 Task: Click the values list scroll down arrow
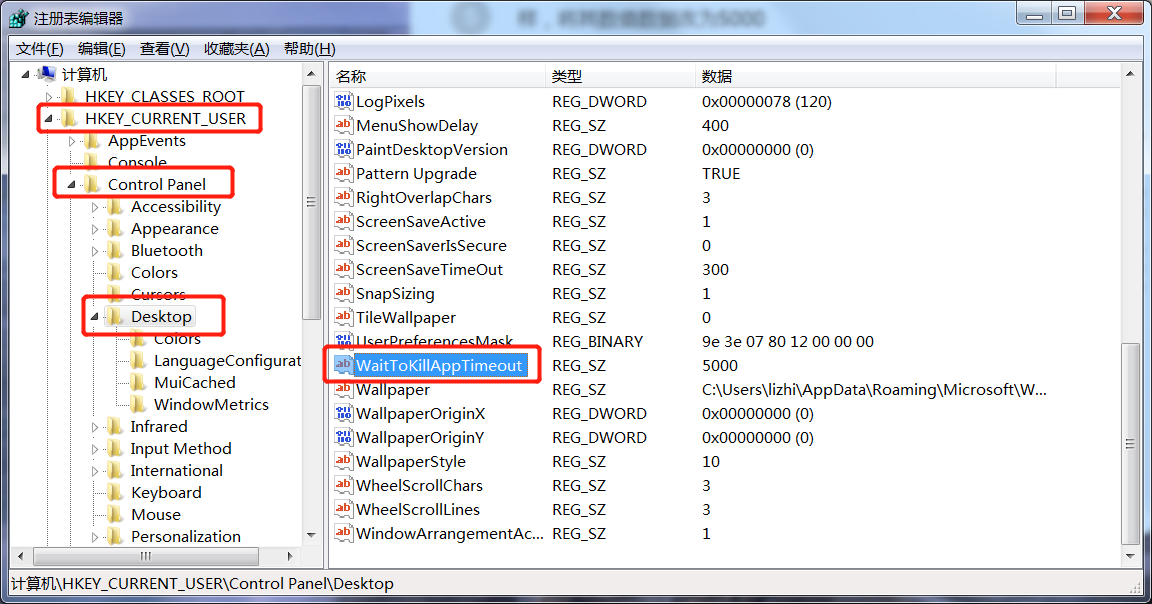point(1130,556)
